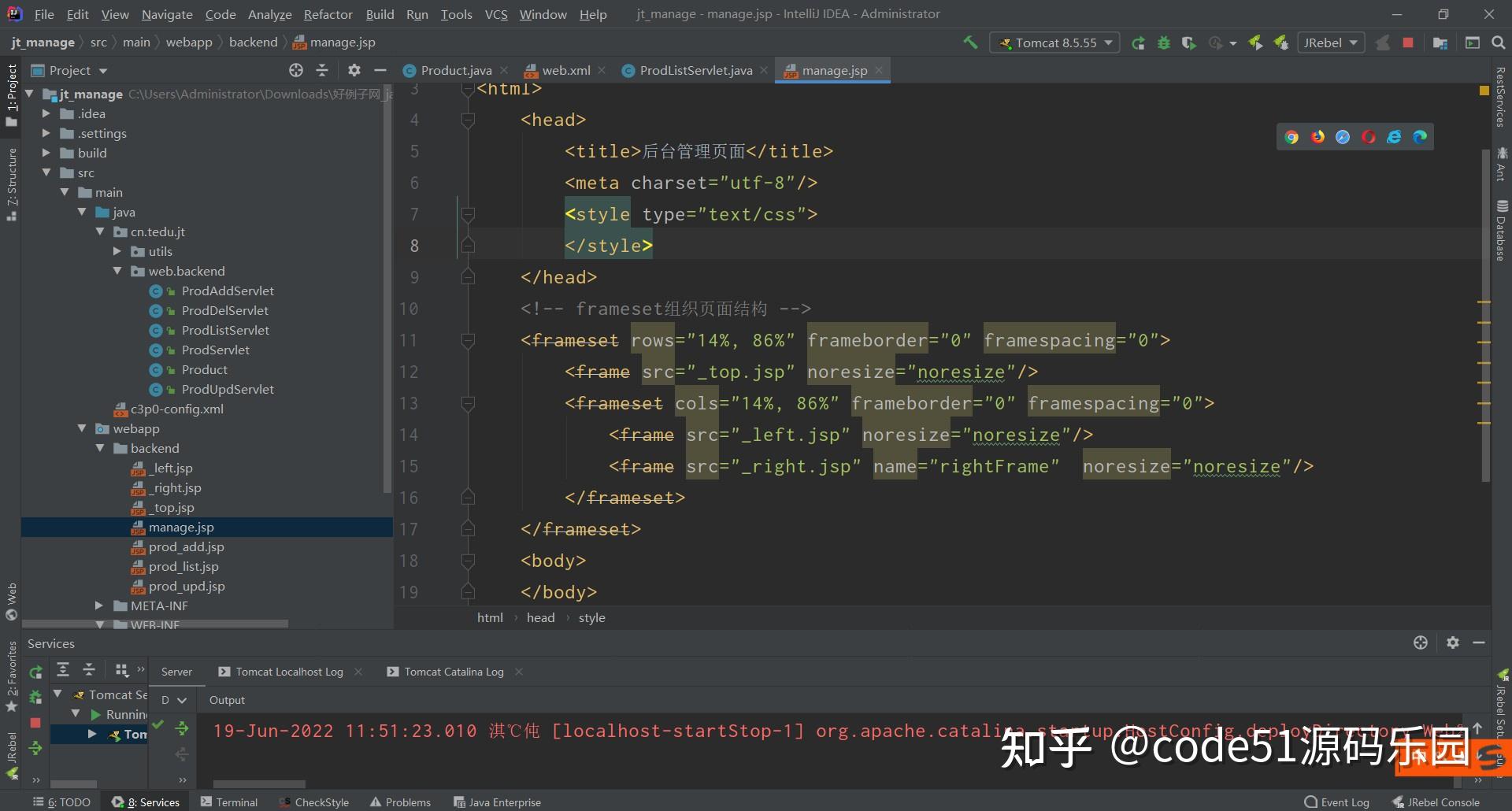
Task: Open the JRebel Console tool window
Action: tap(1436, 802)
